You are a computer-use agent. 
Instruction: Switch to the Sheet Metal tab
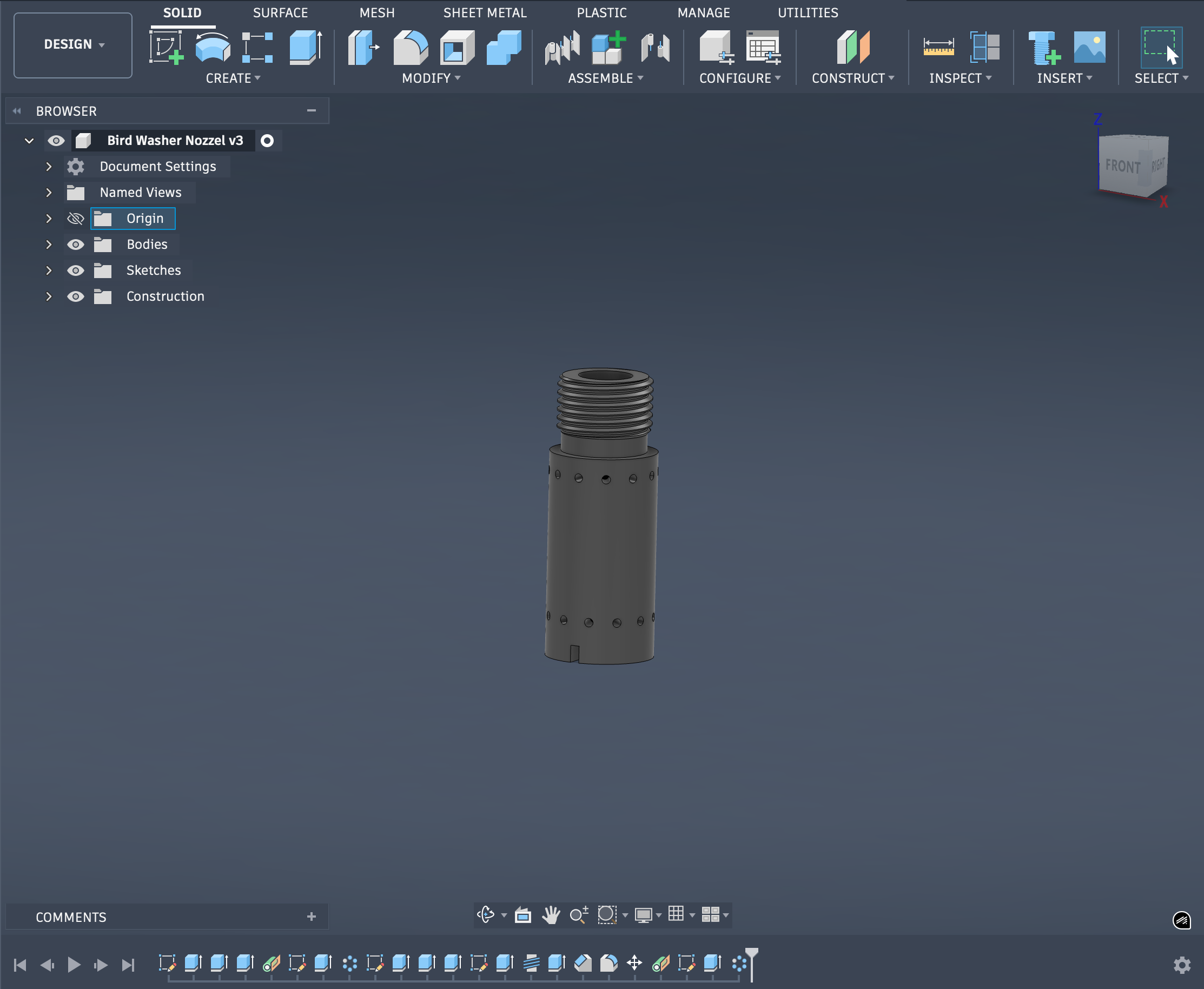[x=485, y=12]
